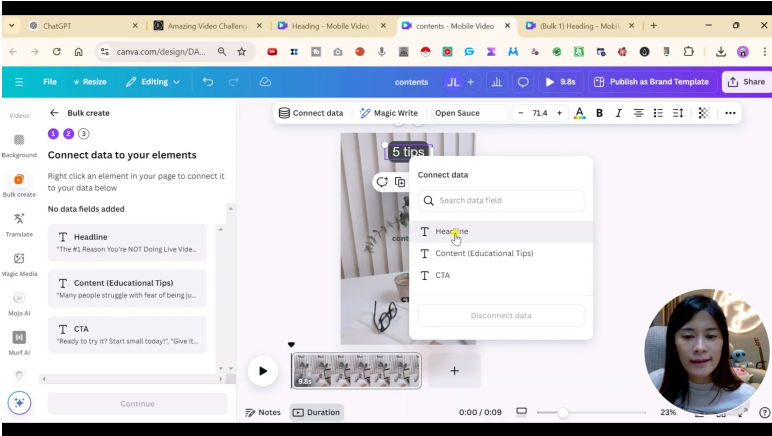772x436 pixels.
Task: Click the Search data field box
Action: click(501, 200)
